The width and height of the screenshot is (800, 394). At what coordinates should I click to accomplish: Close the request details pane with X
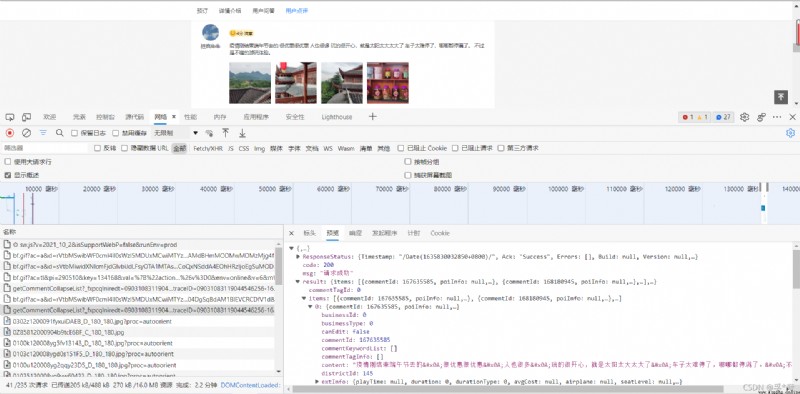[x=291, y=233]
